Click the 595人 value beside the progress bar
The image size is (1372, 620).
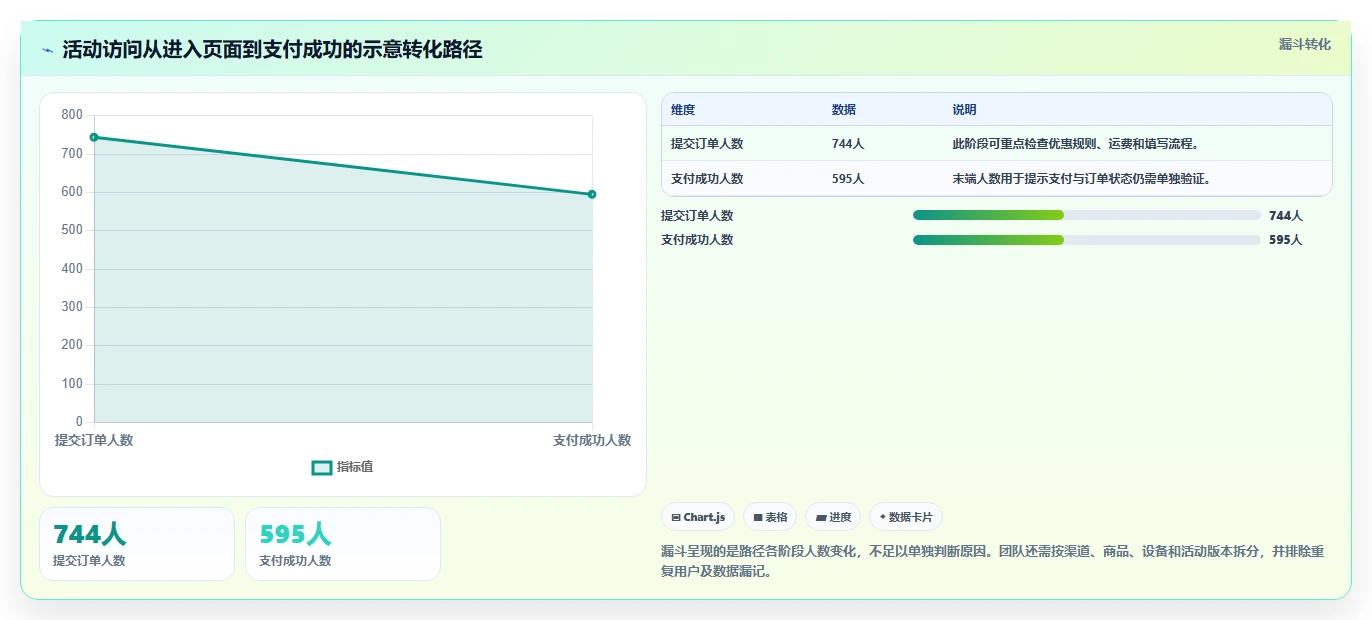[x=1286, y=240]
